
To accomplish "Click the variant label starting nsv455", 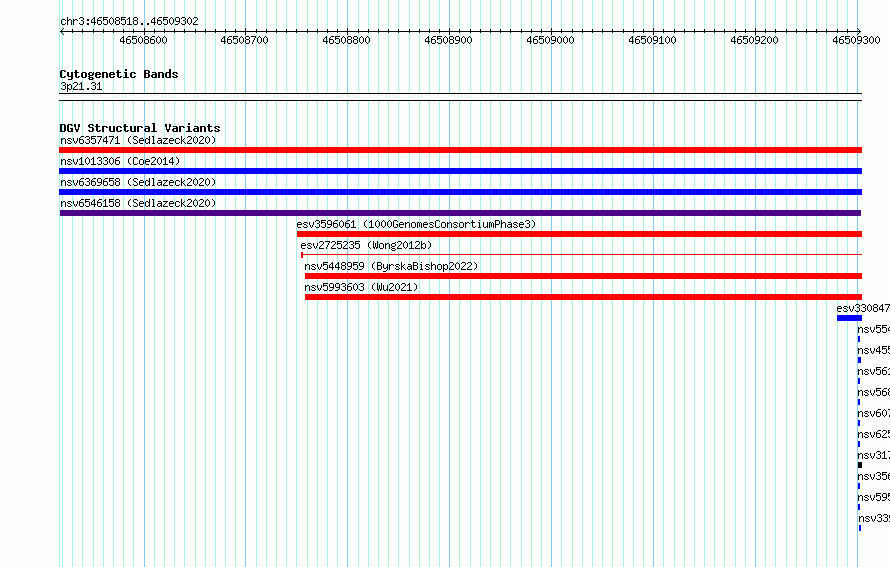I will coord(874,350).
